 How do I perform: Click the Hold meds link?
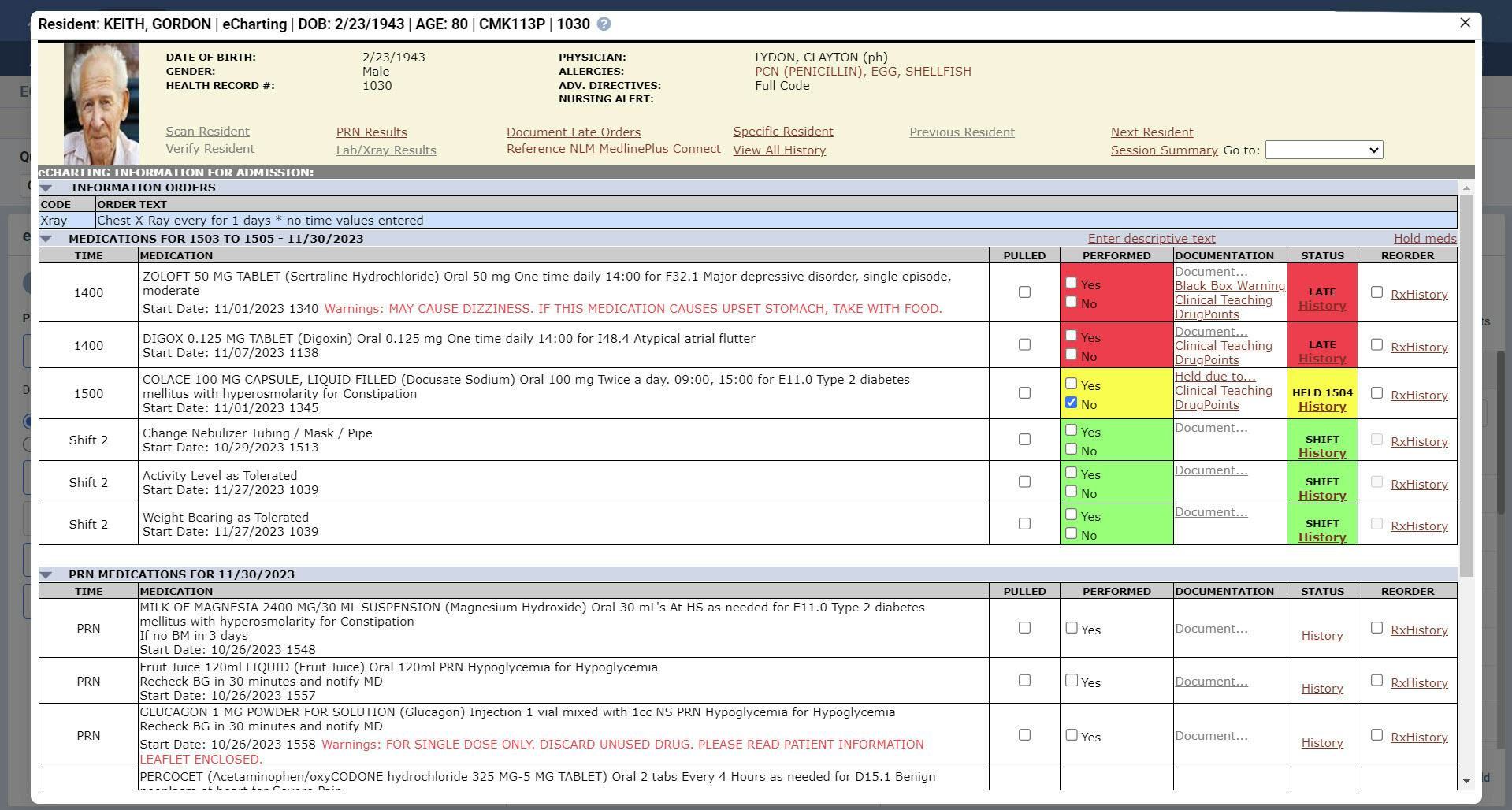tap(1425, 238)
